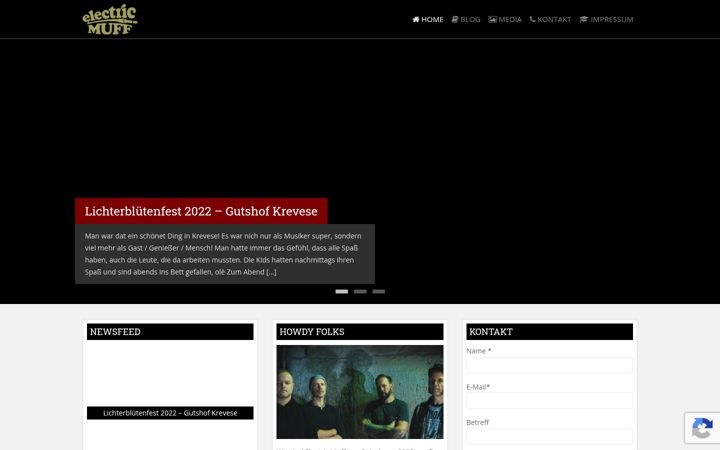Click the phone icon beside KONTAKT
This screenshot has height=450, width=720.
(x=533, y=19)
